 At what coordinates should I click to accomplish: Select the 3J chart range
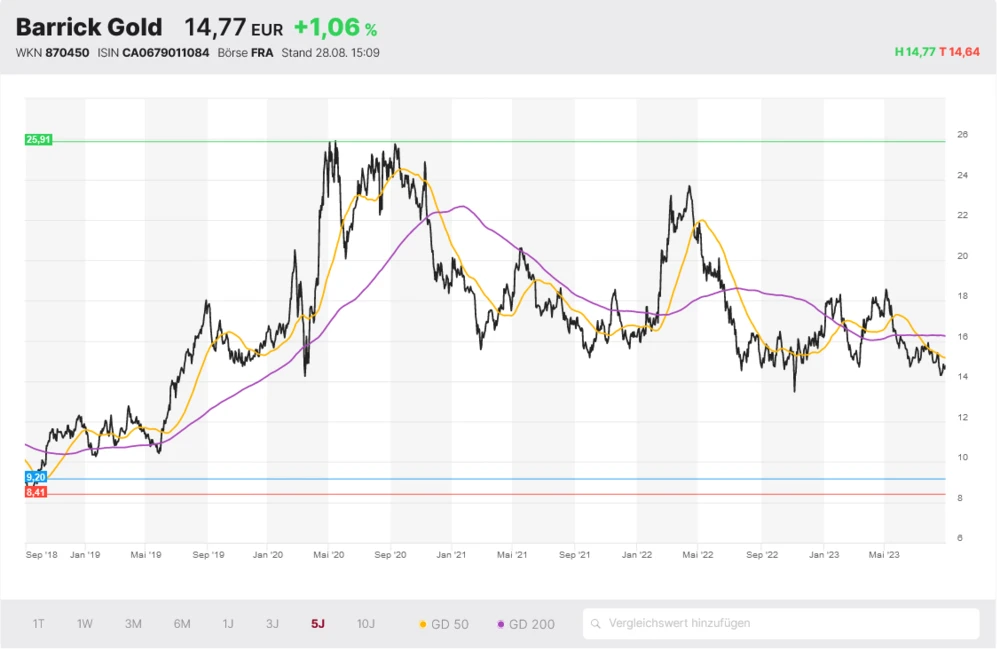(272, 624)
